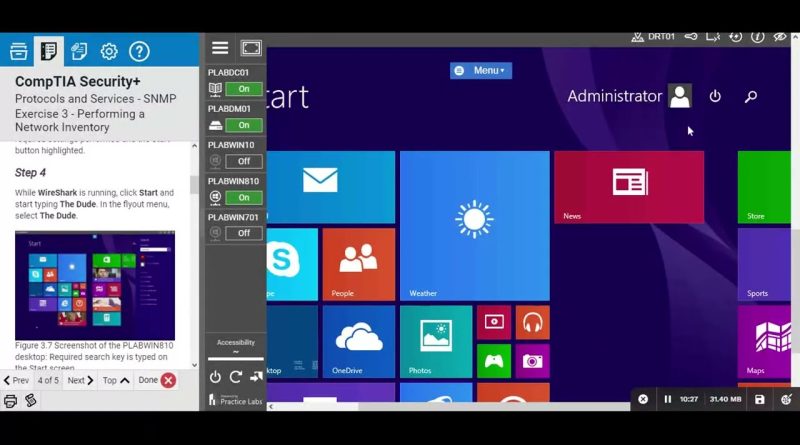This screenshot has height=445, width=800.
Task: Open the Store tile
Action: pyautogui.click(x=764, y=187)
